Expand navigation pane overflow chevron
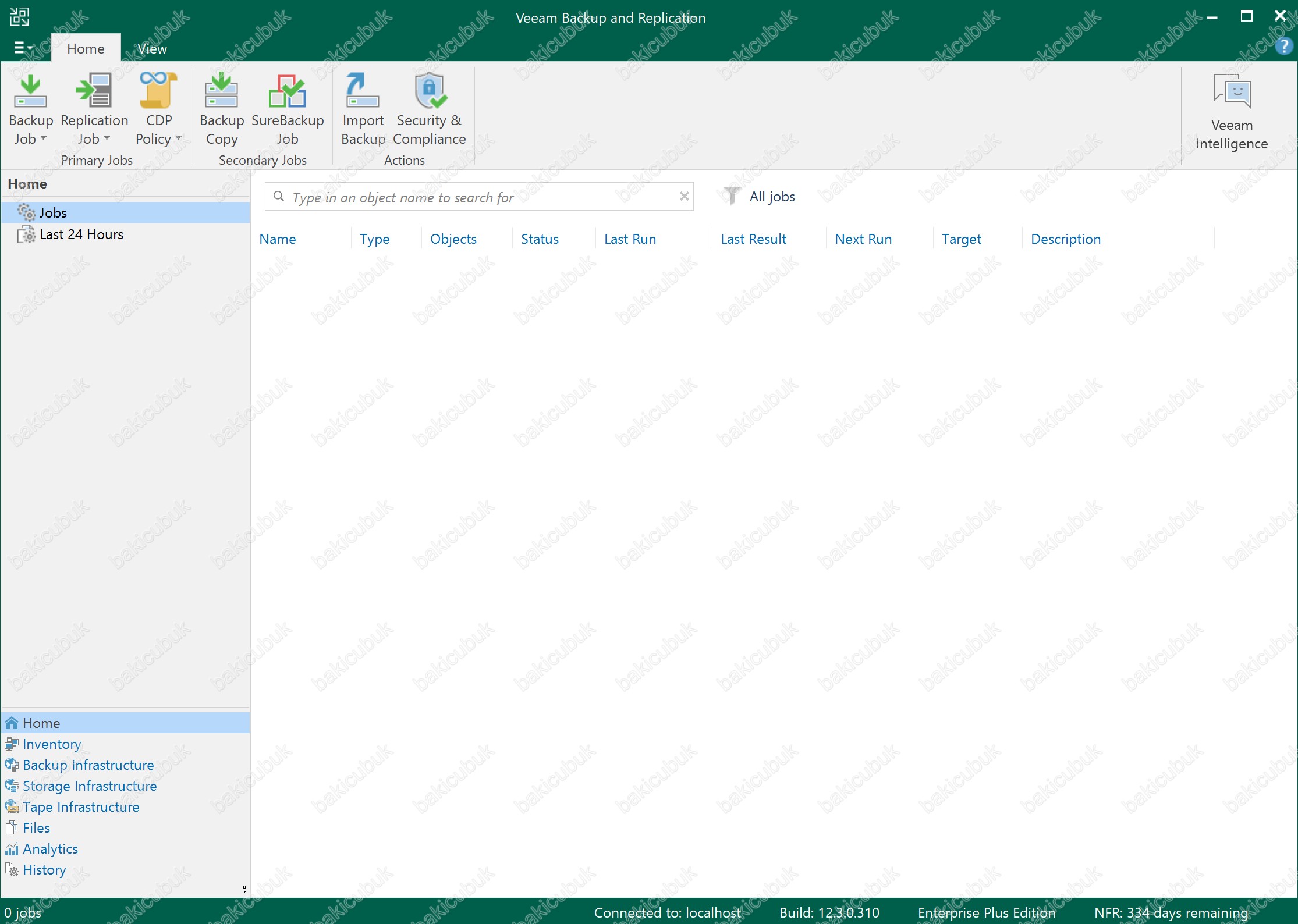 click(244, 889)
